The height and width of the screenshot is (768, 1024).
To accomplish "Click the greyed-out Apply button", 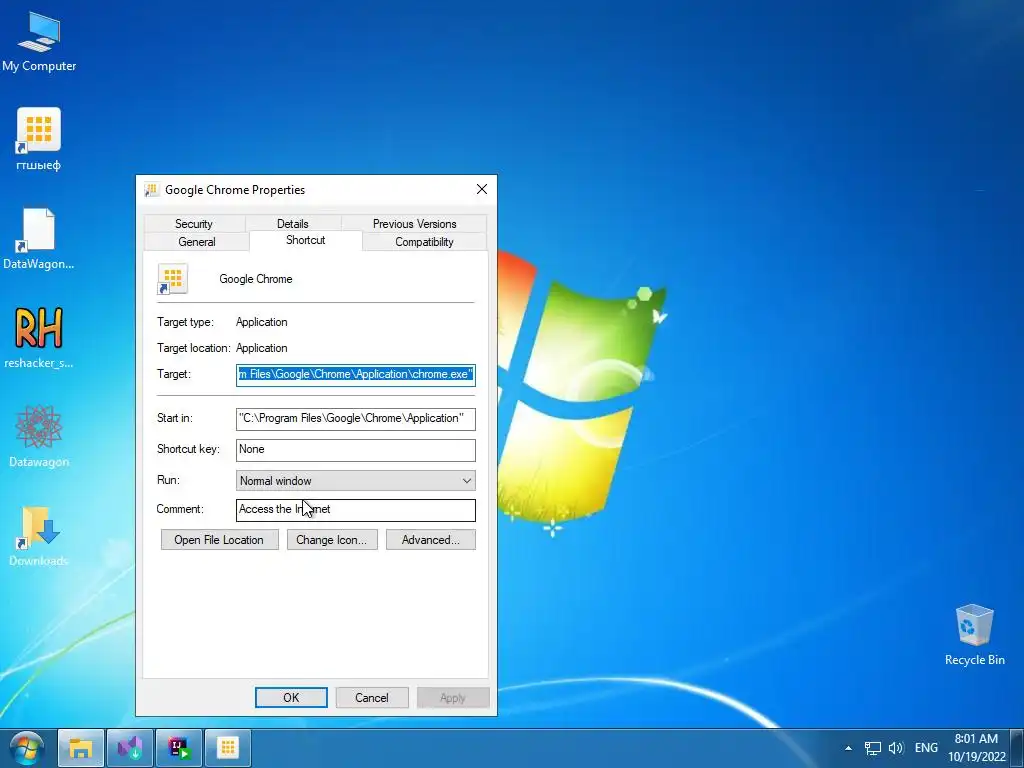I will click(453, 697).
